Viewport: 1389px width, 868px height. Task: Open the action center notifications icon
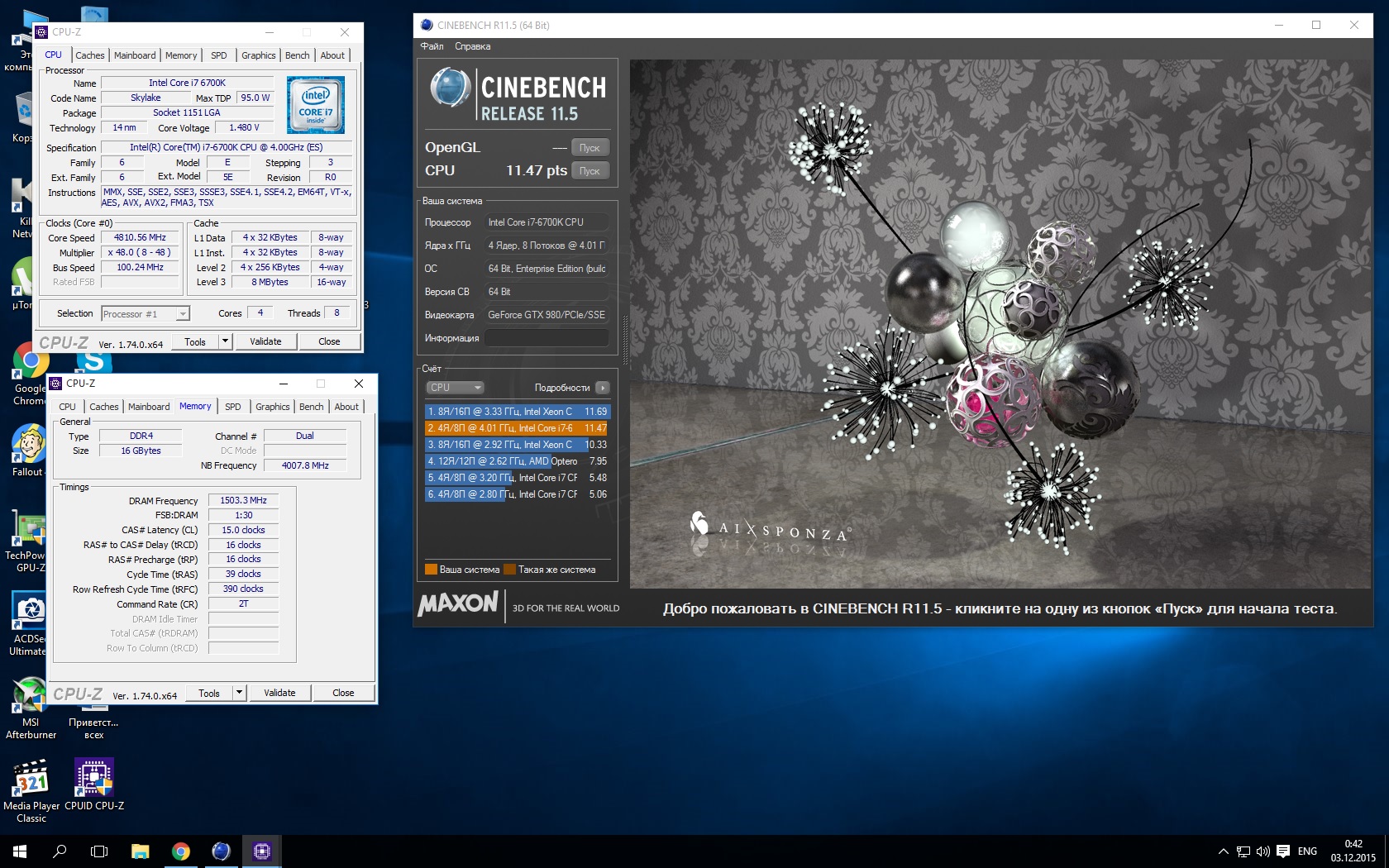pyautogui.click(x=1283, y=851)
